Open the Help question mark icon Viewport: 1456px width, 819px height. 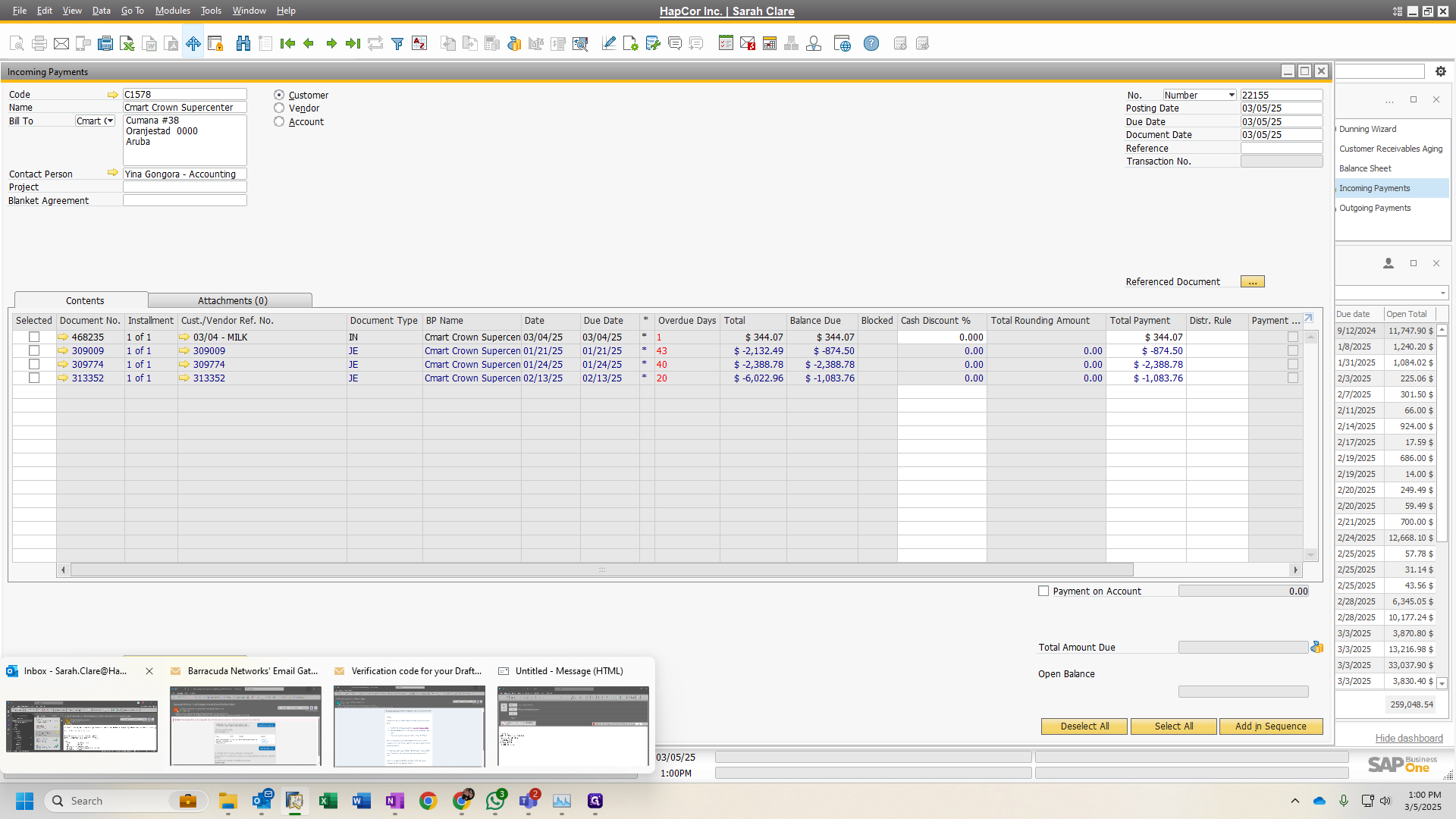pos(871,43)
